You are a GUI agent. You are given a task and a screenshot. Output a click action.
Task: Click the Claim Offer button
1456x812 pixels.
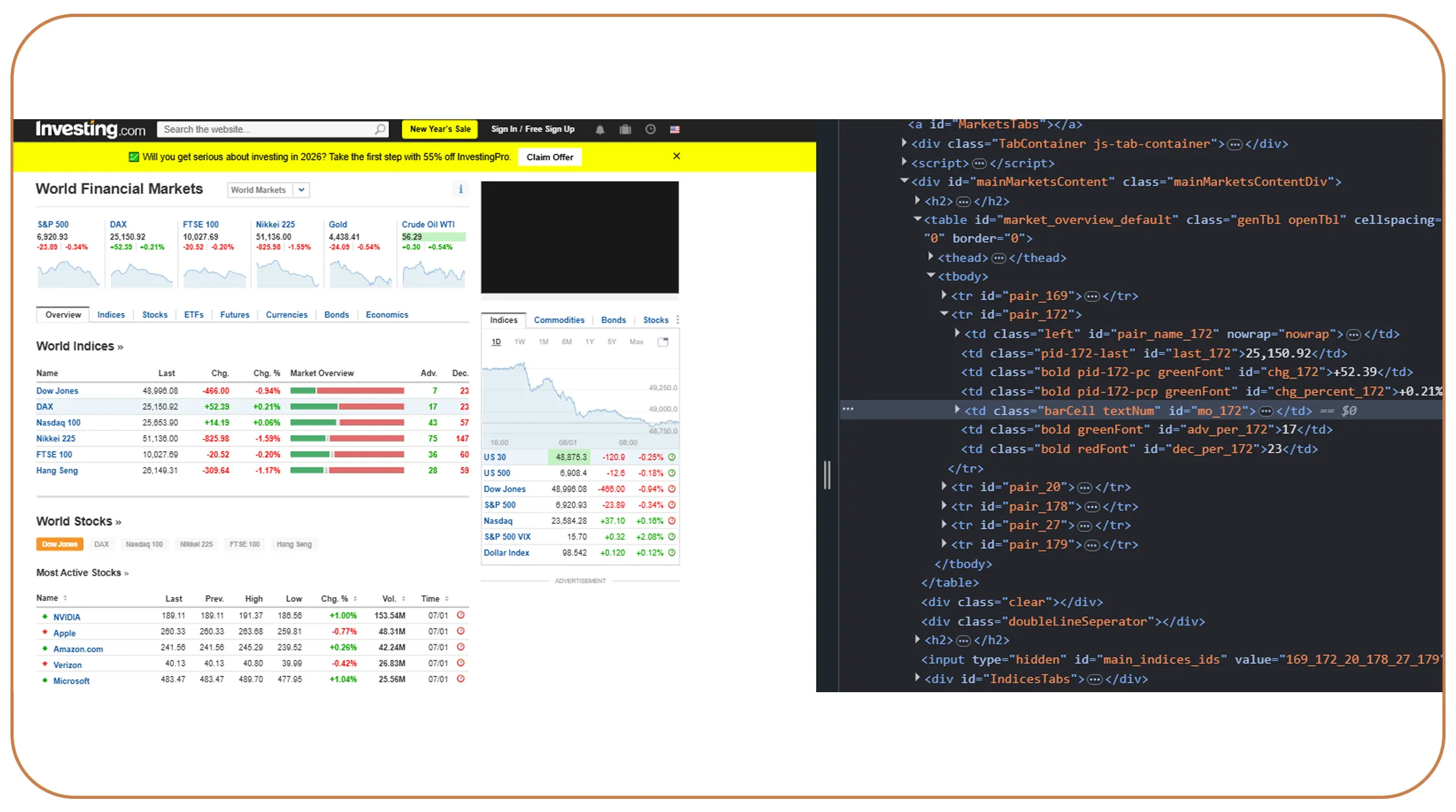pyautogui.click(x=550, y=157)
